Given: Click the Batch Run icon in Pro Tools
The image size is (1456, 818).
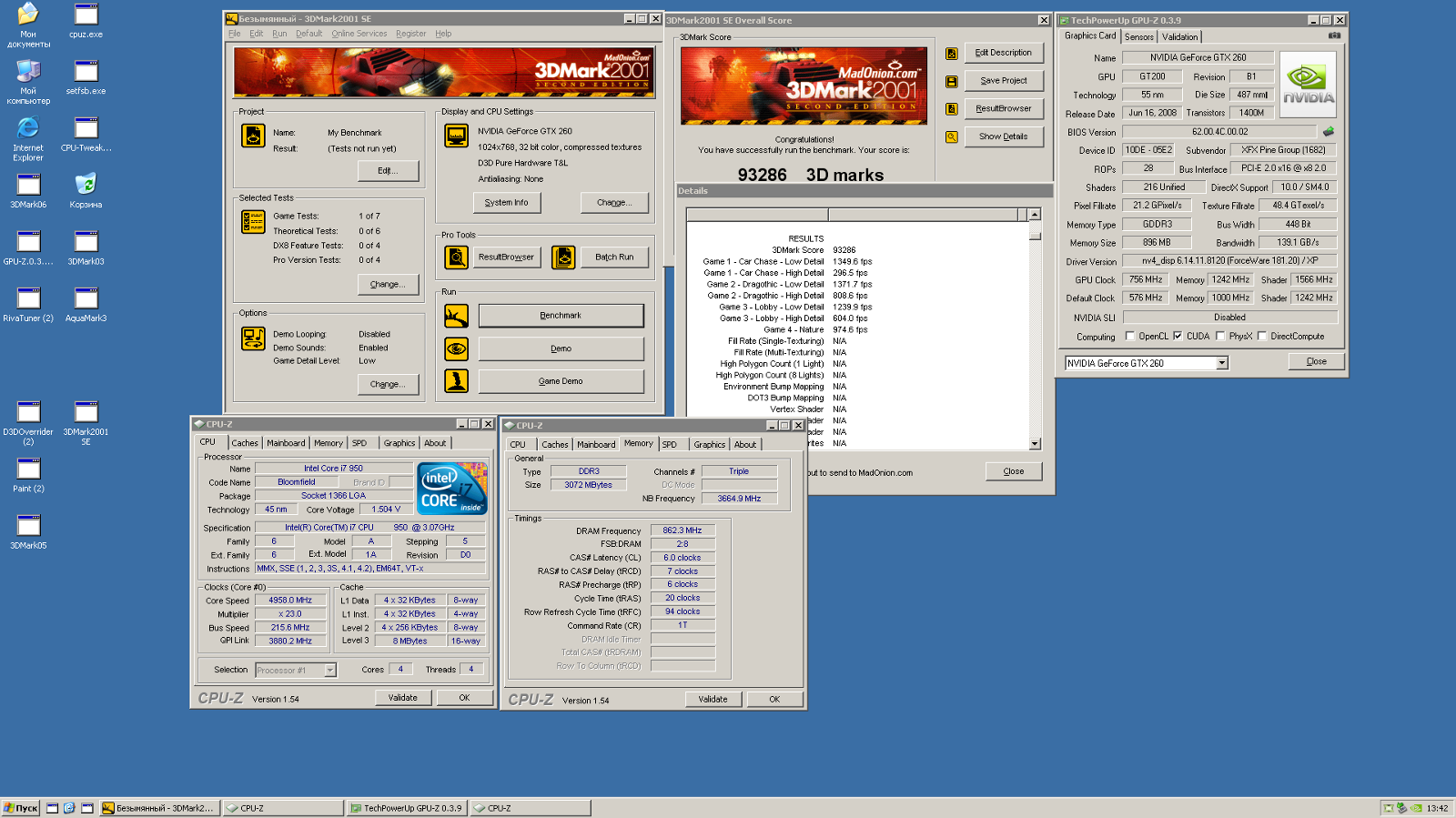Looking at the screenshot, I should (x=563, y=258).
